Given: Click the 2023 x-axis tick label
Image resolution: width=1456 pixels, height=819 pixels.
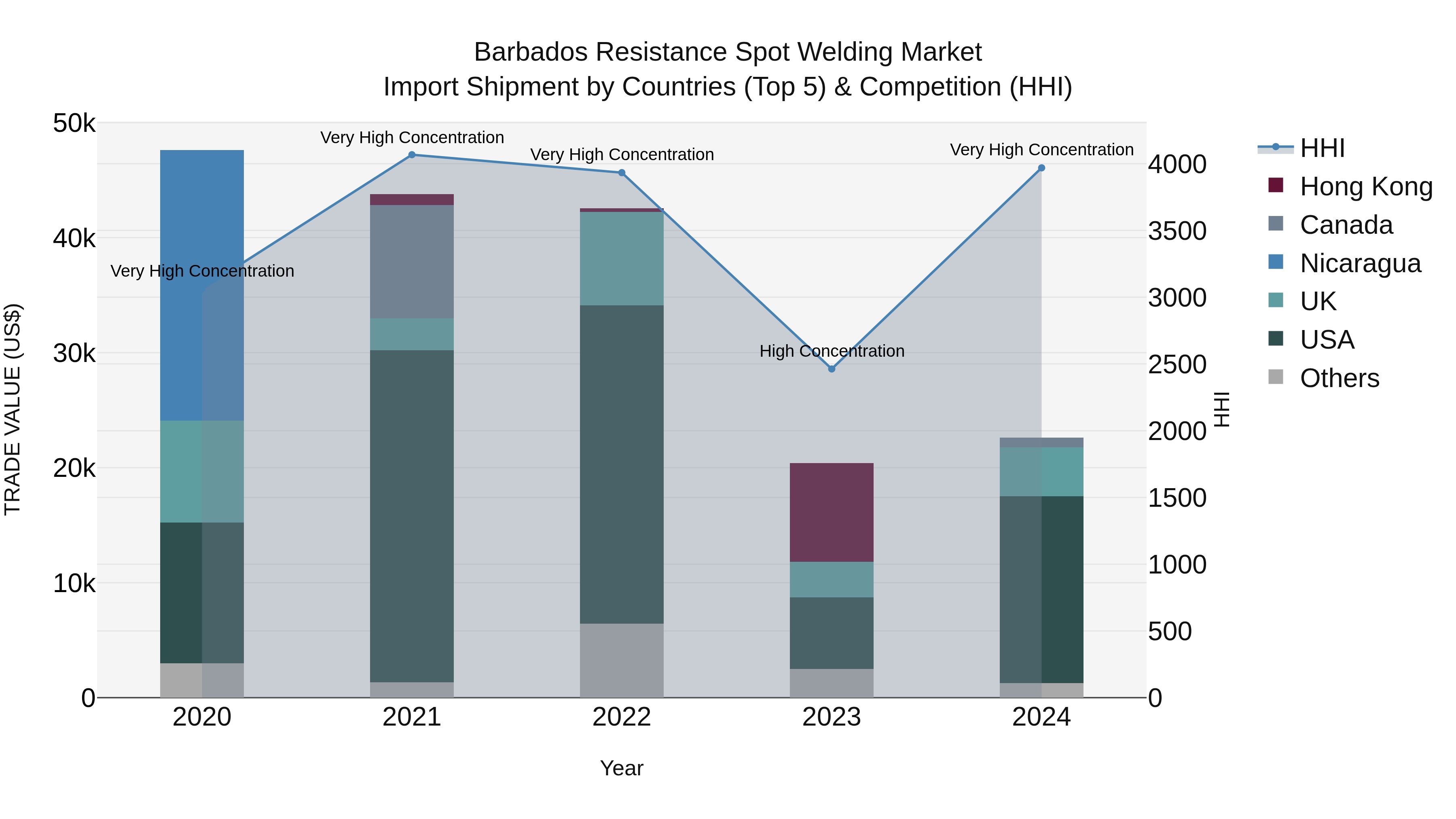Looking at the screenshot, I should (x=832, y=717).
